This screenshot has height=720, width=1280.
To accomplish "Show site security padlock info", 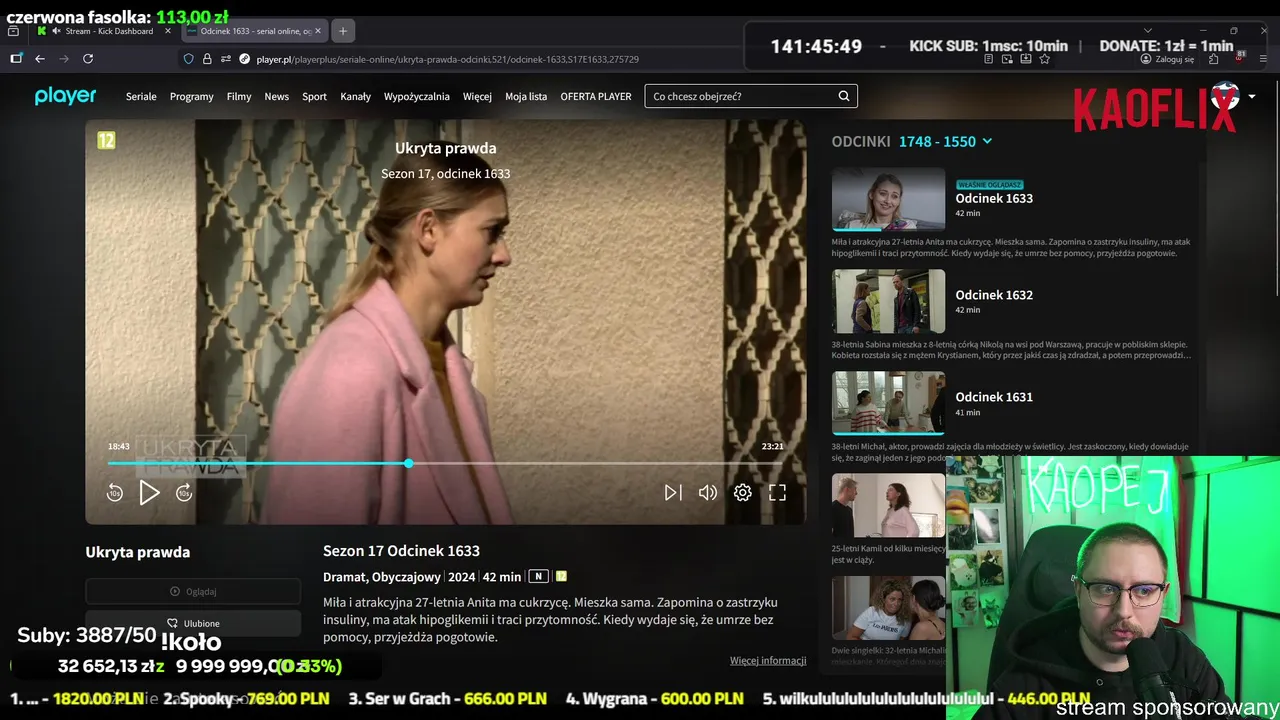I will 207,59.
